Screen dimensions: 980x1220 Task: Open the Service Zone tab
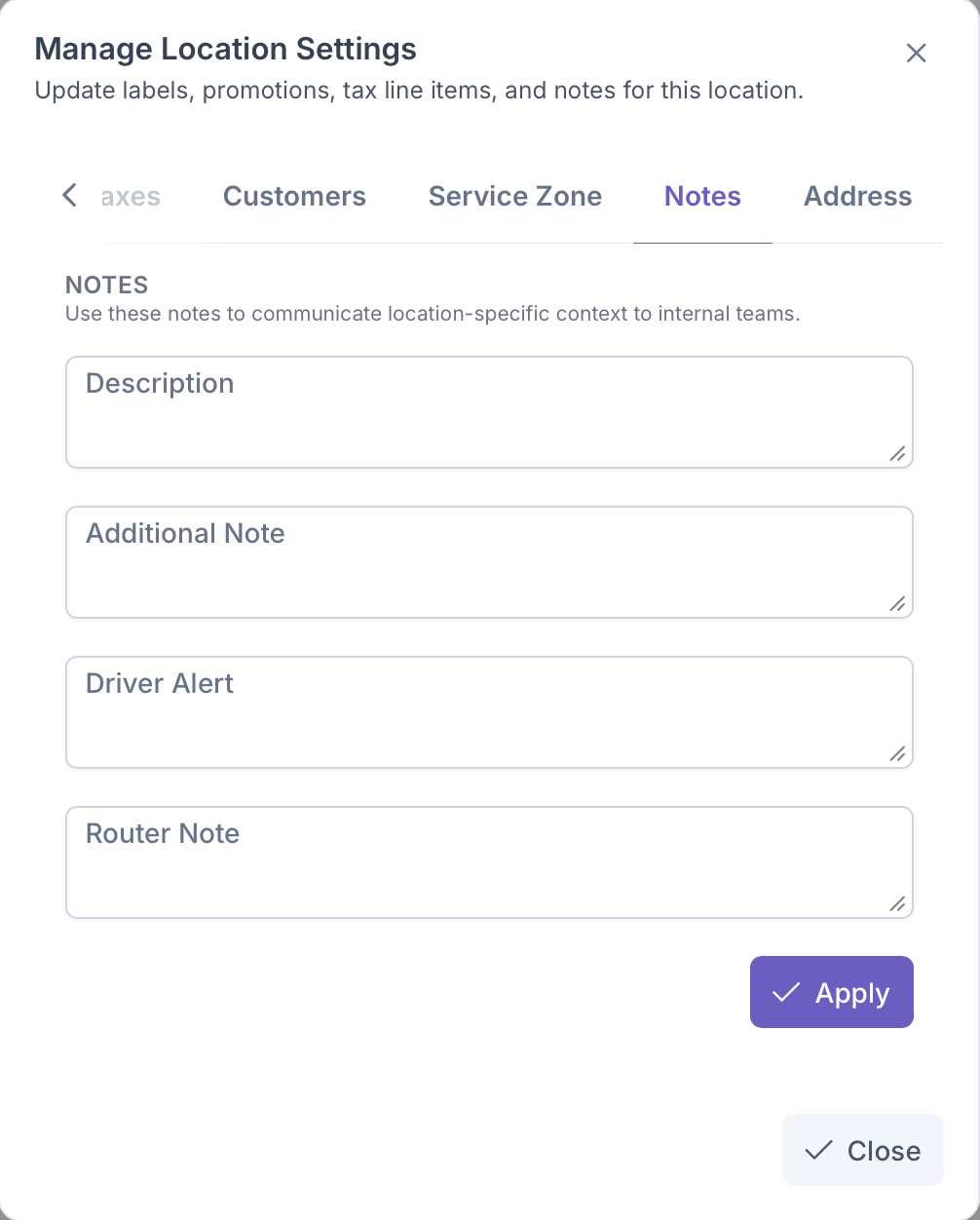[x=514, y=197]
